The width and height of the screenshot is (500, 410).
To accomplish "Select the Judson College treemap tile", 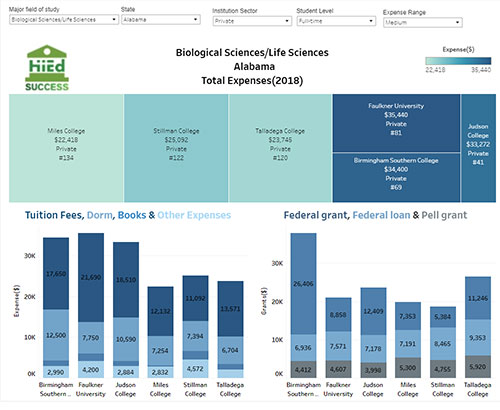I will 478,148.
